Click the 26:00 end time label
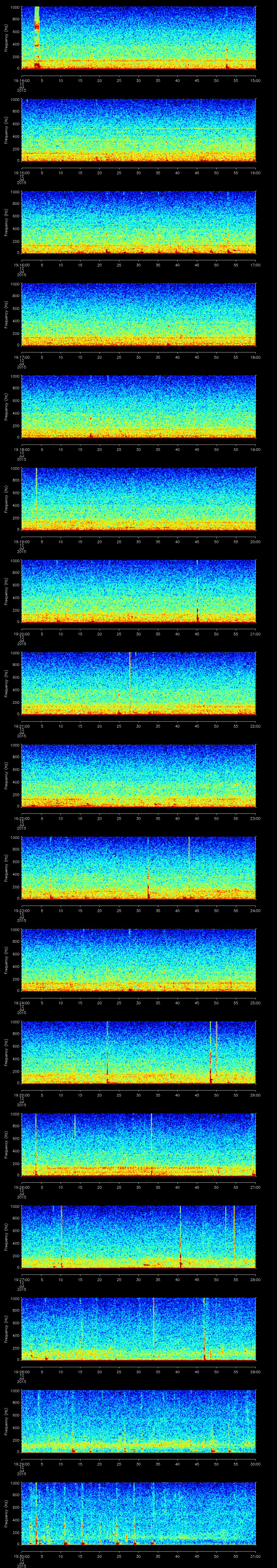Screen dimensions: 277x1568 [x=255, y=1095]
